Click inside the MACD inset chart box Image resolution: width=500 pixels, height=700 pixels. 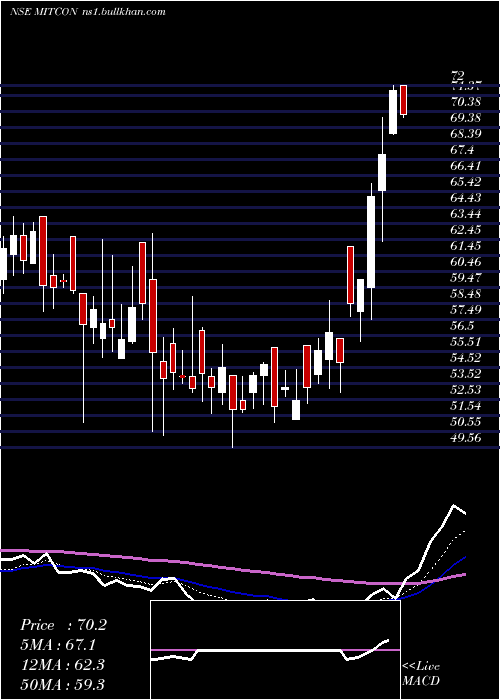pyautogui.click(x=275, y=650)
